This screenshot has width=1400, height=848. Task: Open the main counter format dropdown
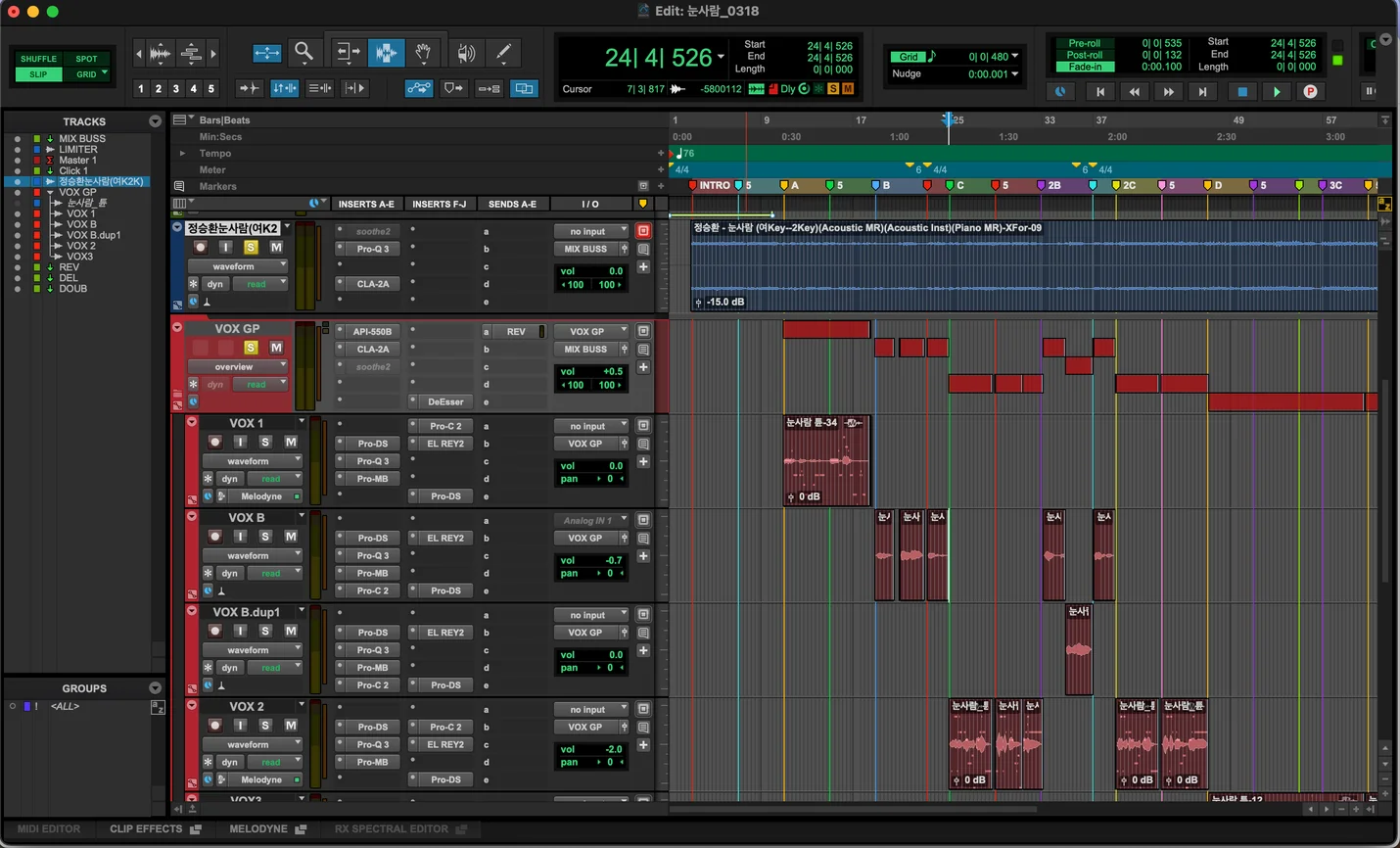tap(722, 57)
